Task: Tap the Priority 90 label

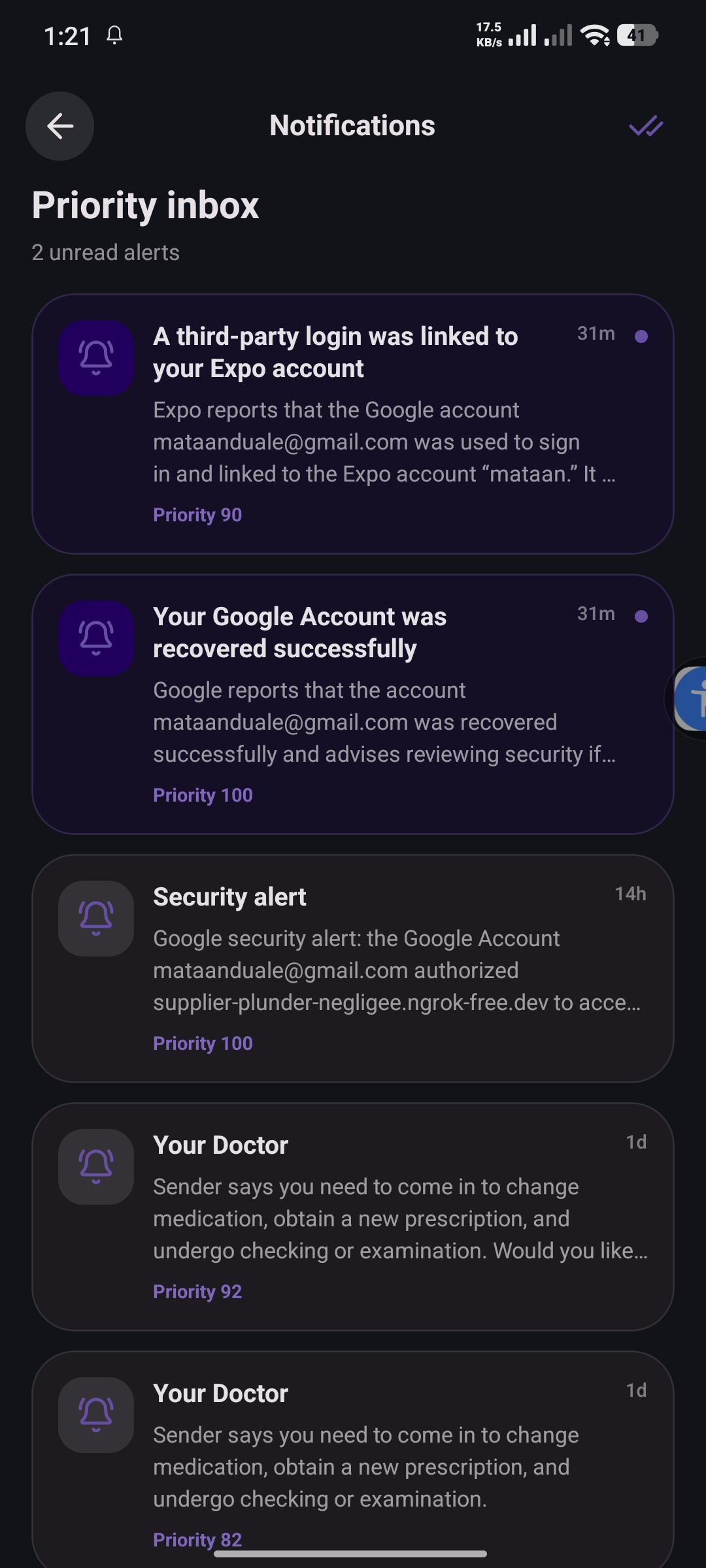Action: point(197,515)
